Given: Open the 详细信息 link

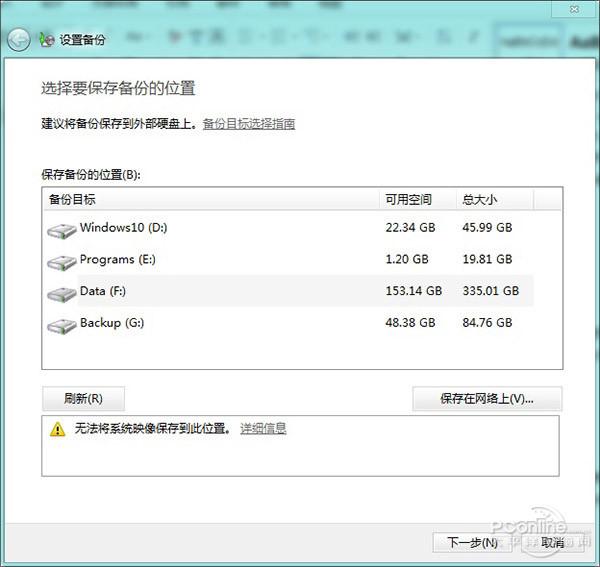Looking at the screenshot, I should (x=263, y=428).
